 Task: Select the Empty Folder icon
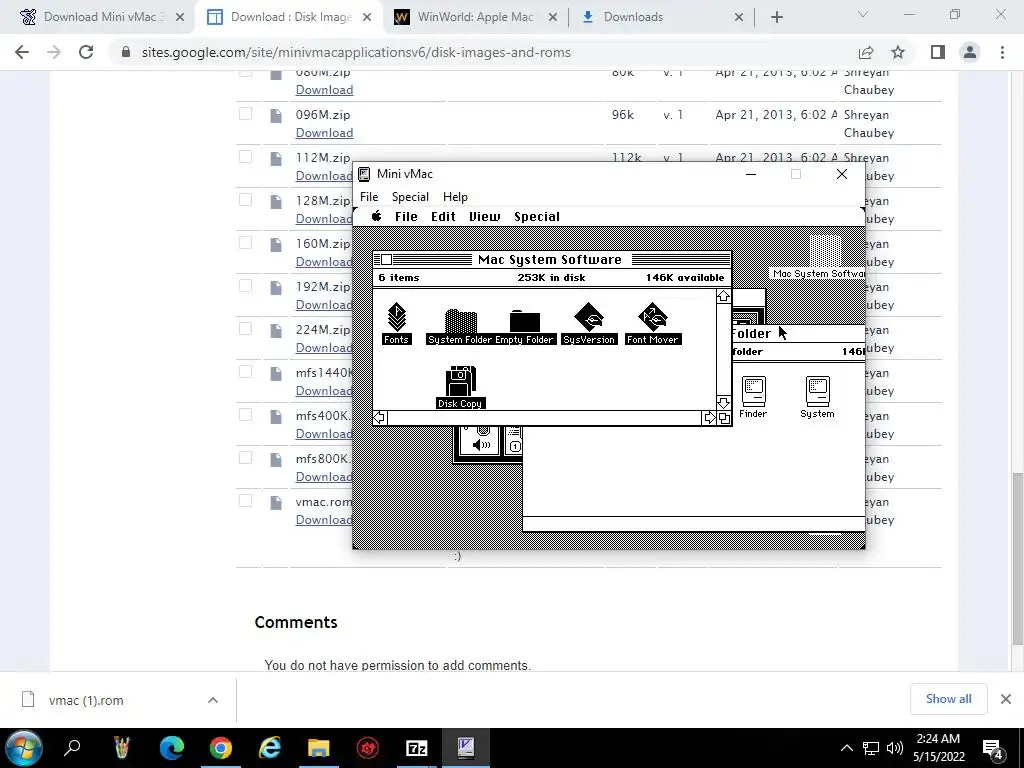coord(524,321)
